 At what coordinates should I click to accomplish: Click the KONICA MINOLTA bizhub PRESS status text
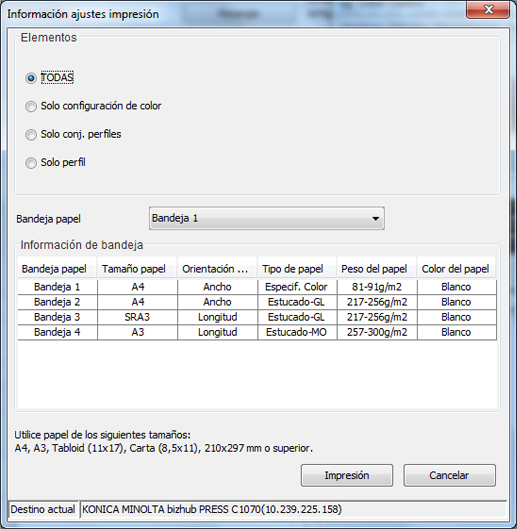(212, 509)
